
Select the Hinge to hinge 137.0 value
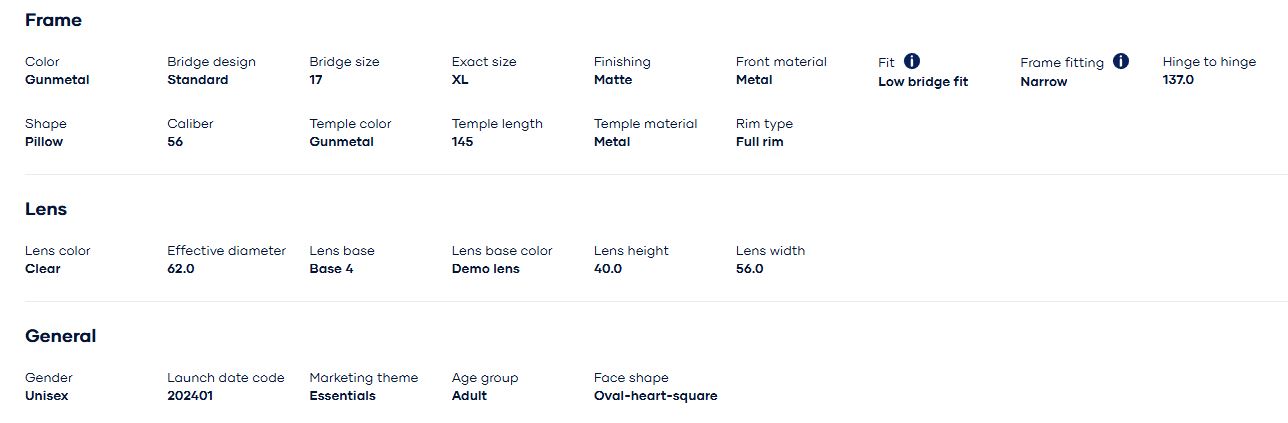1178,80
